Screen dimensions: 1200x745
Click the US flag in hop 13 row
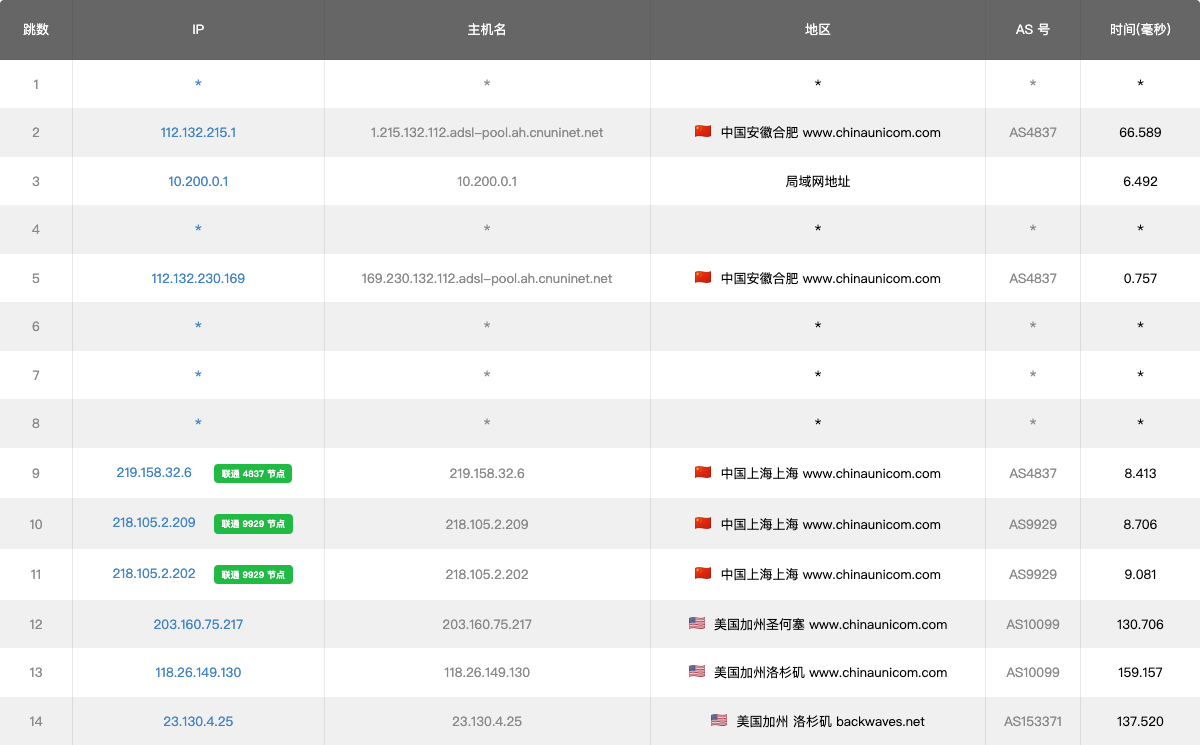(697, 671)
